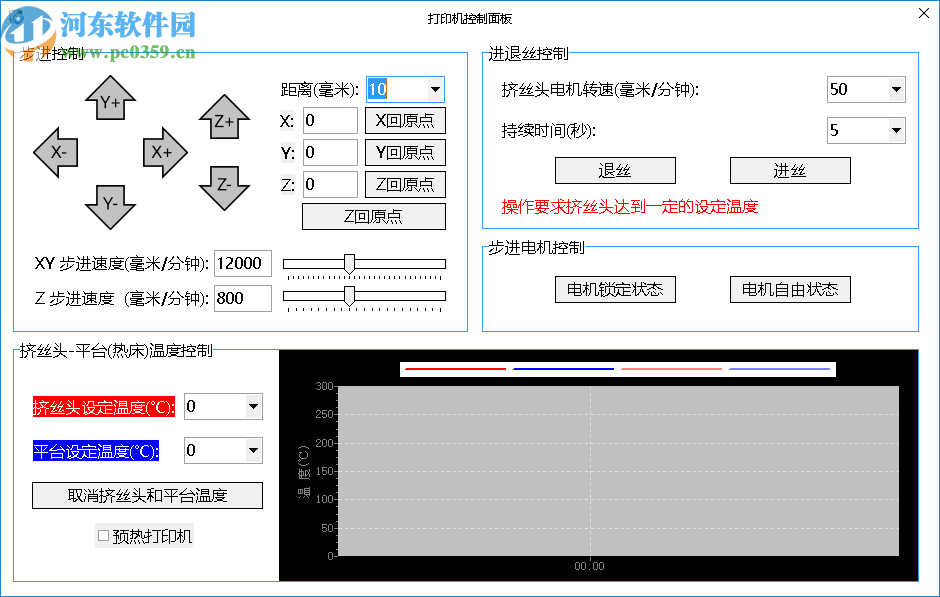Click the Z coordinate input field
The height and width of the screenshot is (597, 940).
tap(330, 184)
